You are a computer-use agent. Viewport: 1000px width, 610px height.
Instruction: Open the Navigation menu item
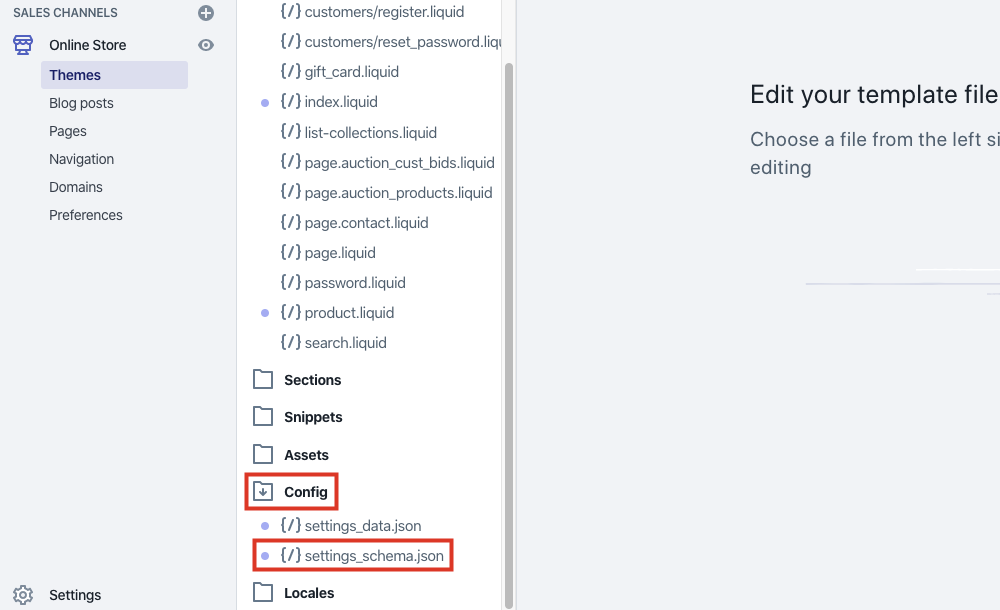81,158
